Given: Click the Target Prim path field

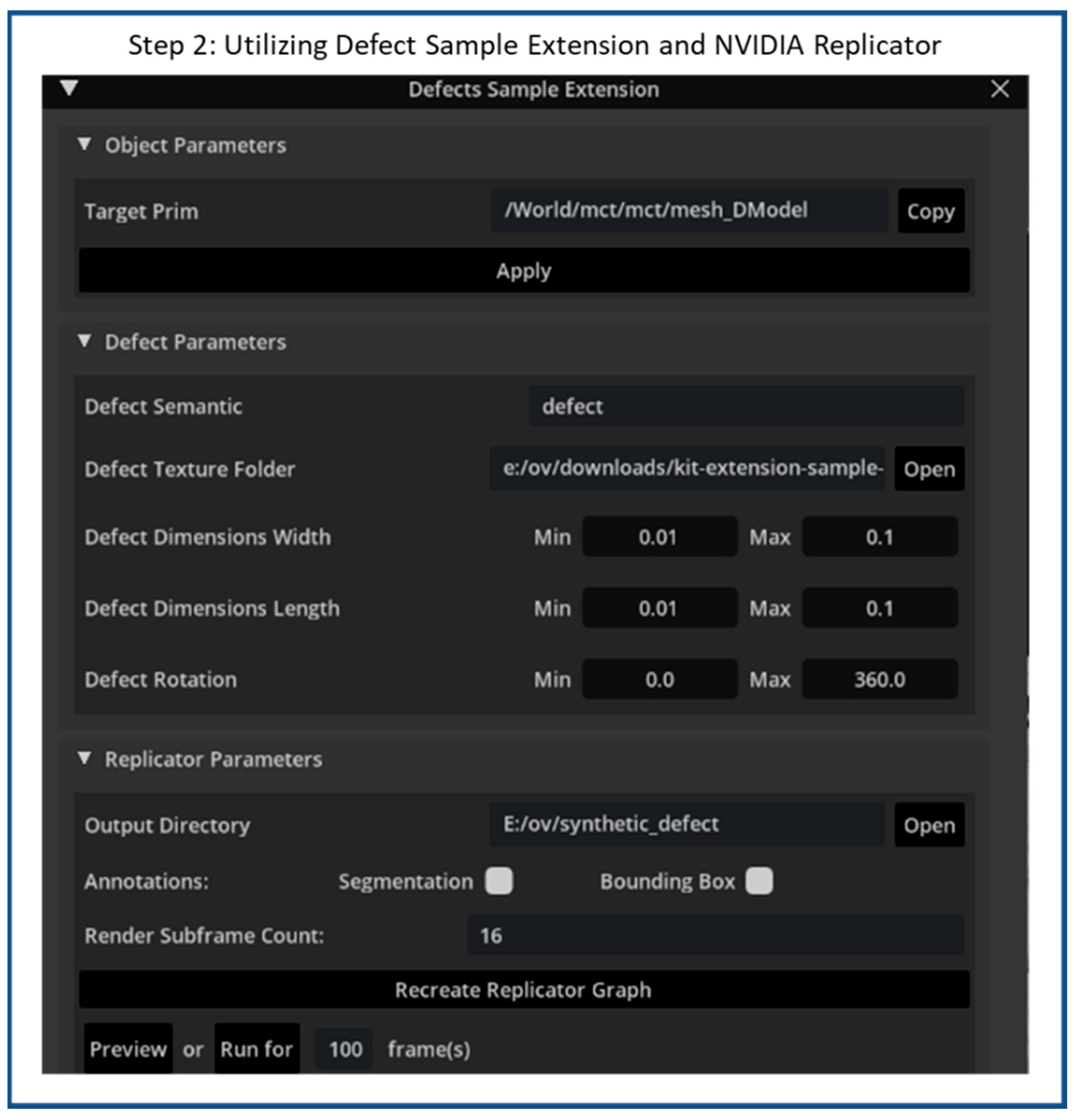Looking at the screenshot, I should (x=688, y=211).
